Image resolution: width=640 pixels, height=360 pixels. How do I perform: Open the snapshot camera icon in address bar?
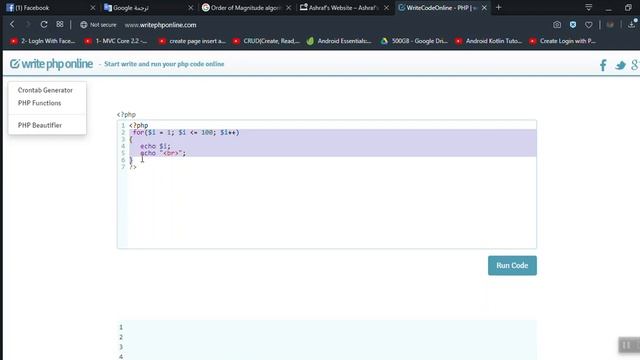(557, 25)
